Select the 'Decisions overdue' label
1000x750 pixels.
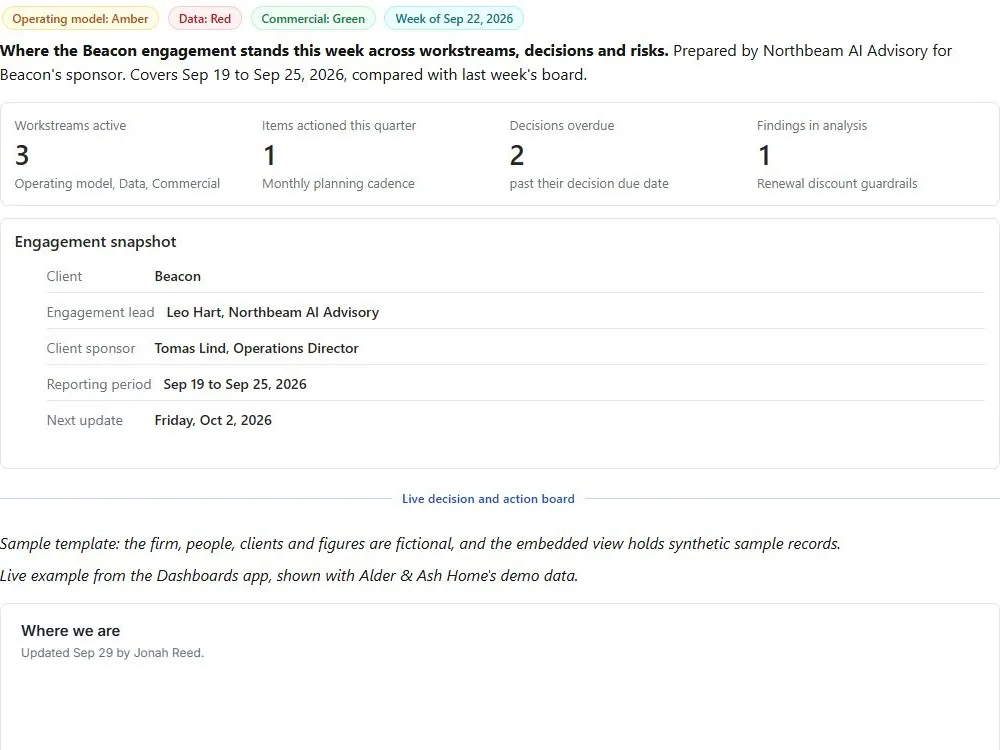pos(562,126)
